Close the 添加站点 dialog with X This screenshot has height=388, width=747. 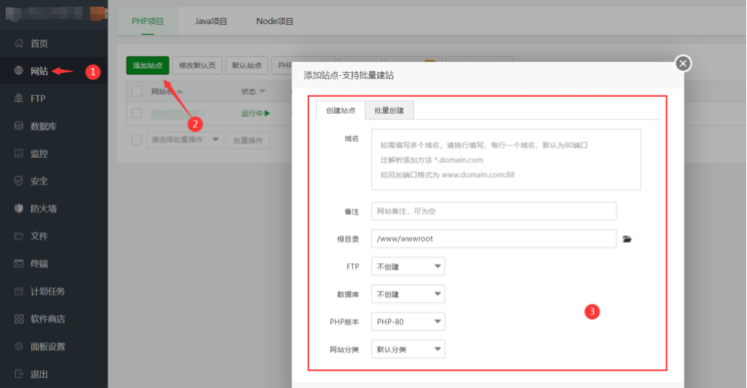tap(683, 63)
